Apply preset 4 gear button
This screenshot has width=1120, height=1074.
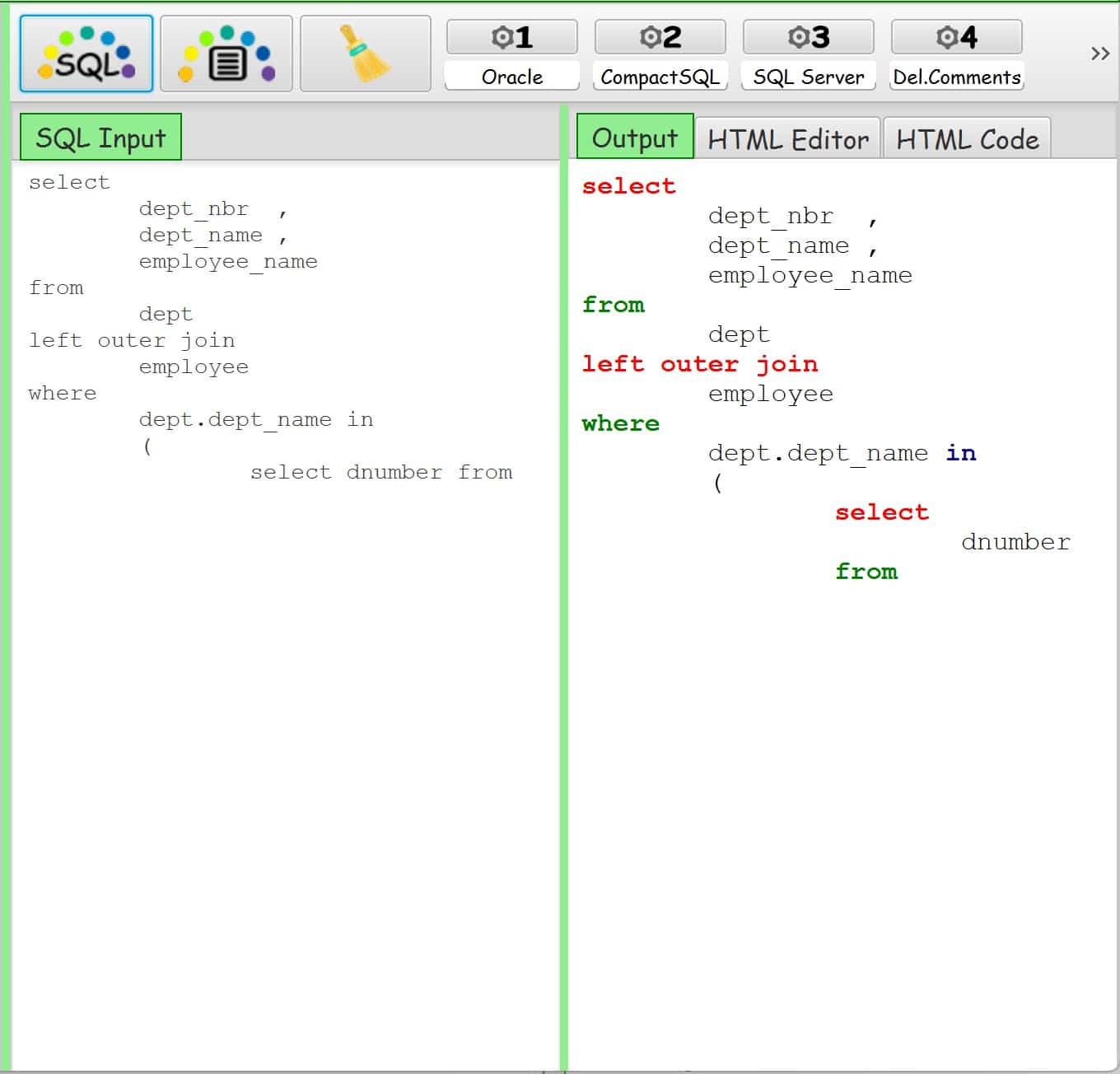(956, 37)
